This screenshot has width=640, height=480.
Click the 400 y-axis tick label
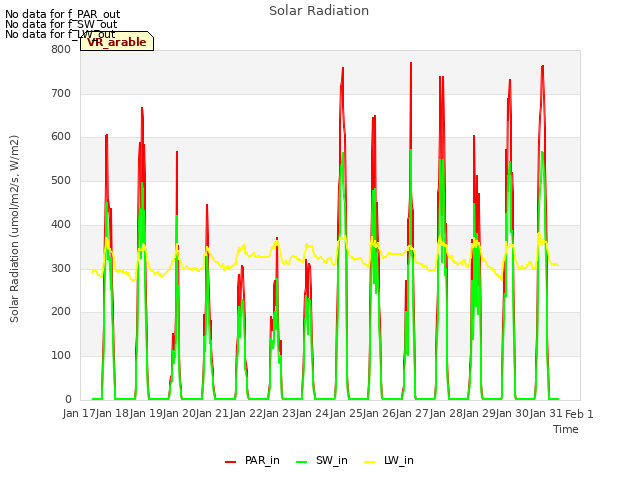click(x=61, y=224)
